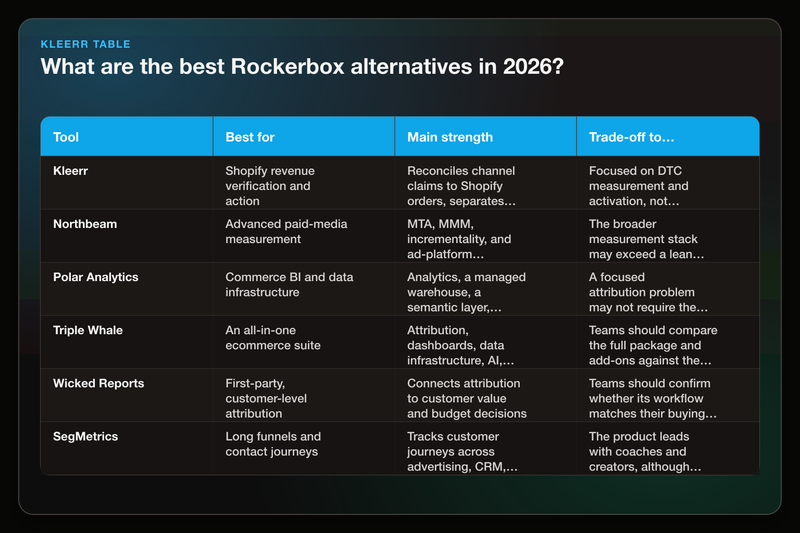Click 'Attribution, dashboards, data infrastructure' cell
This screenshot has width=800, height=533.
click(x=485, y=342)
